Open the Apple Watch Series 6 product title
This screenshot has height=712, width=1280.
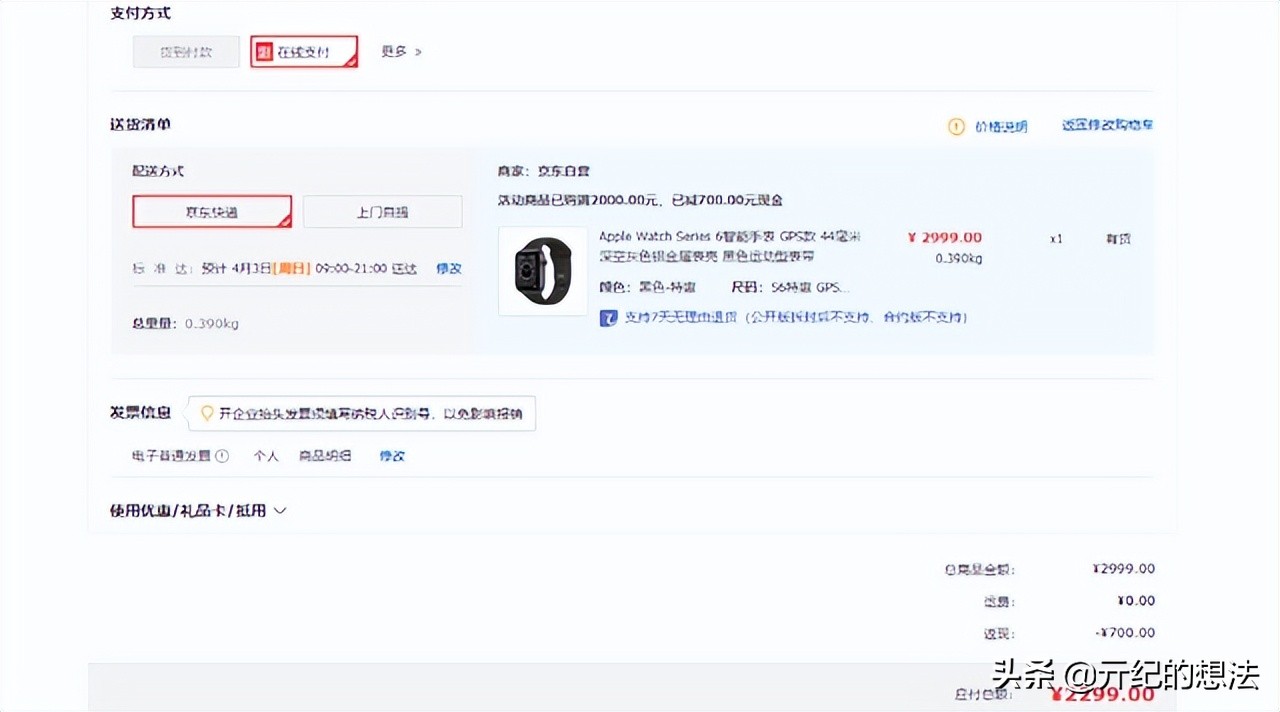(730, 246)
